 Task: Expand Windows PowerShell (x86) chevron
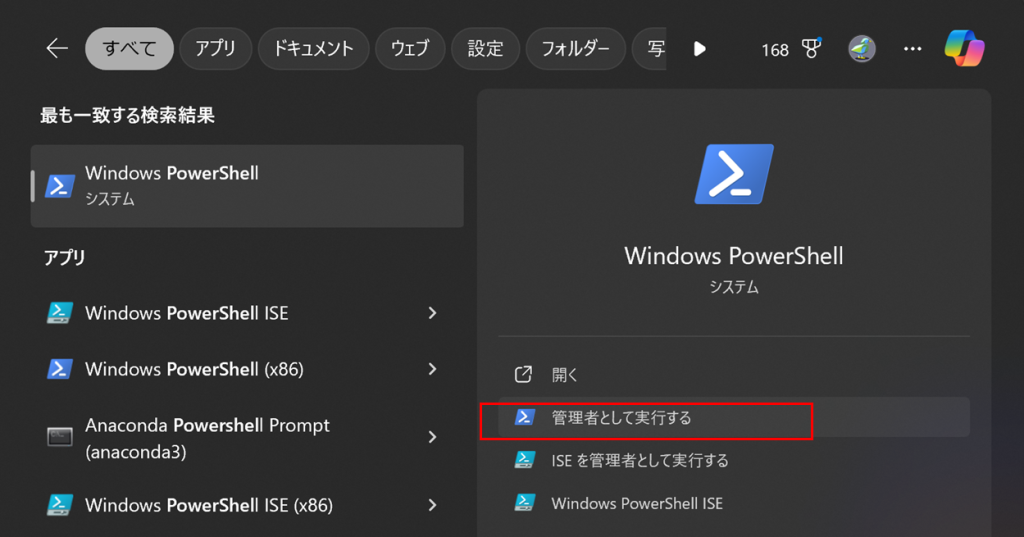tap(432, 369)
